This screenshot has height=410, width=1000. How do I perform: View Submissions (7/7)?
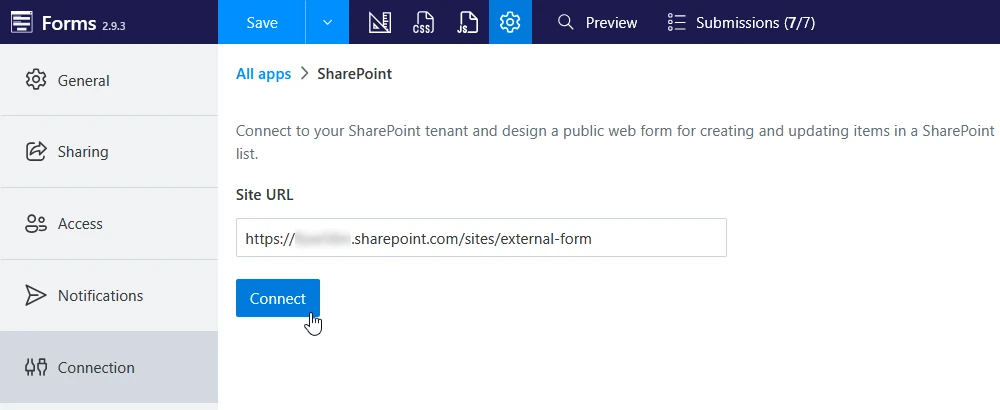coord(741,23)
